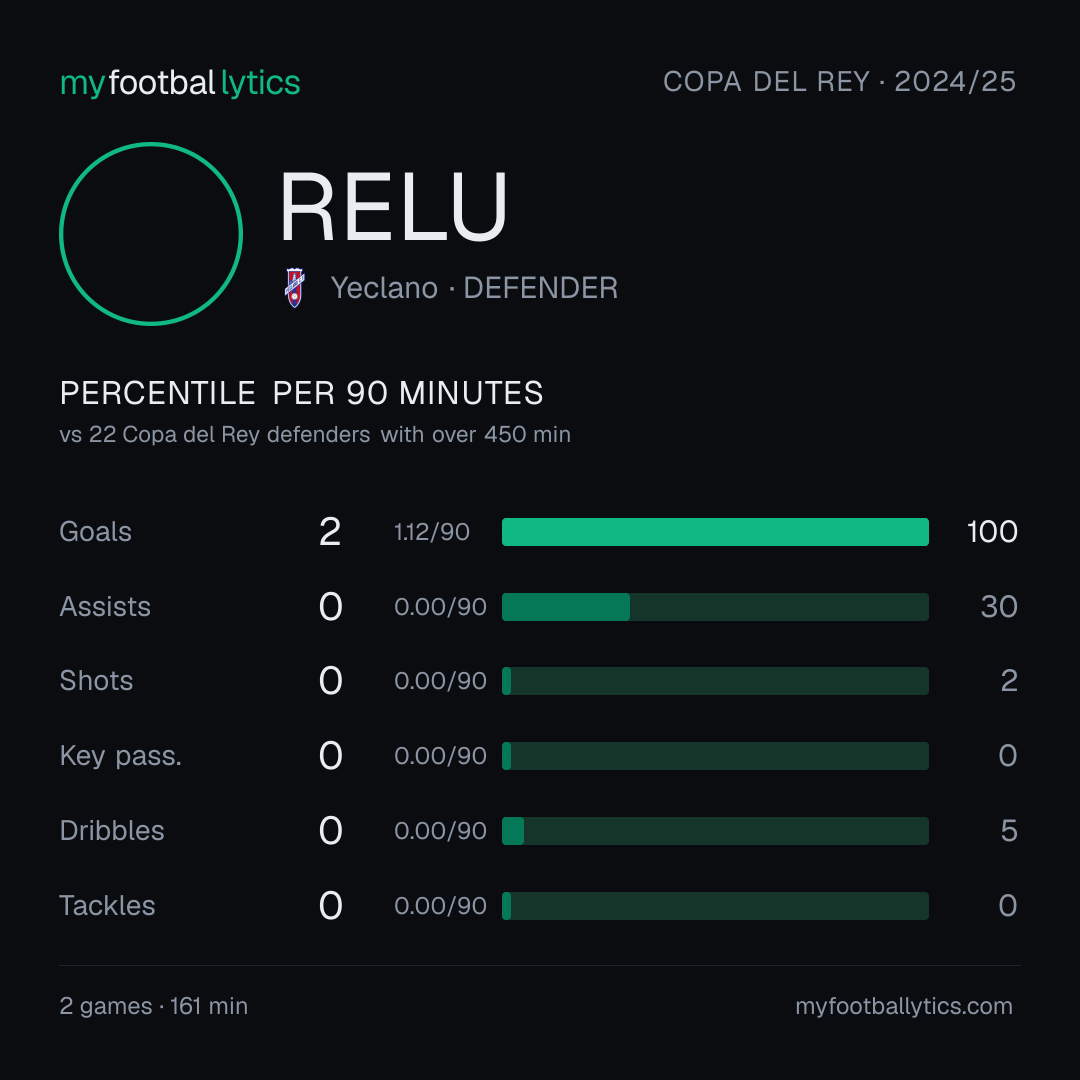Click the RELU player name heading
Screen dimensions: 1080x1080
point(394,207)
